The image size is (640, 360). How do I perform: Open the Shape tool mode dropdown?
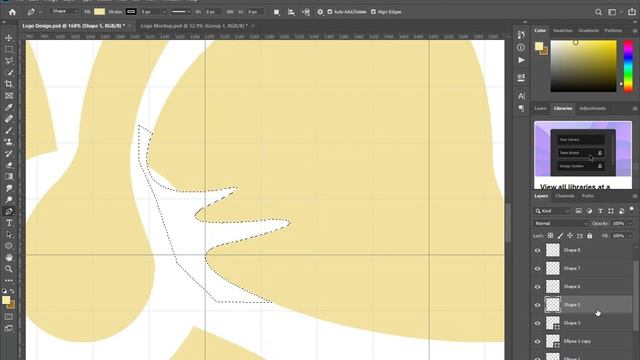click(x=64, y=11)
